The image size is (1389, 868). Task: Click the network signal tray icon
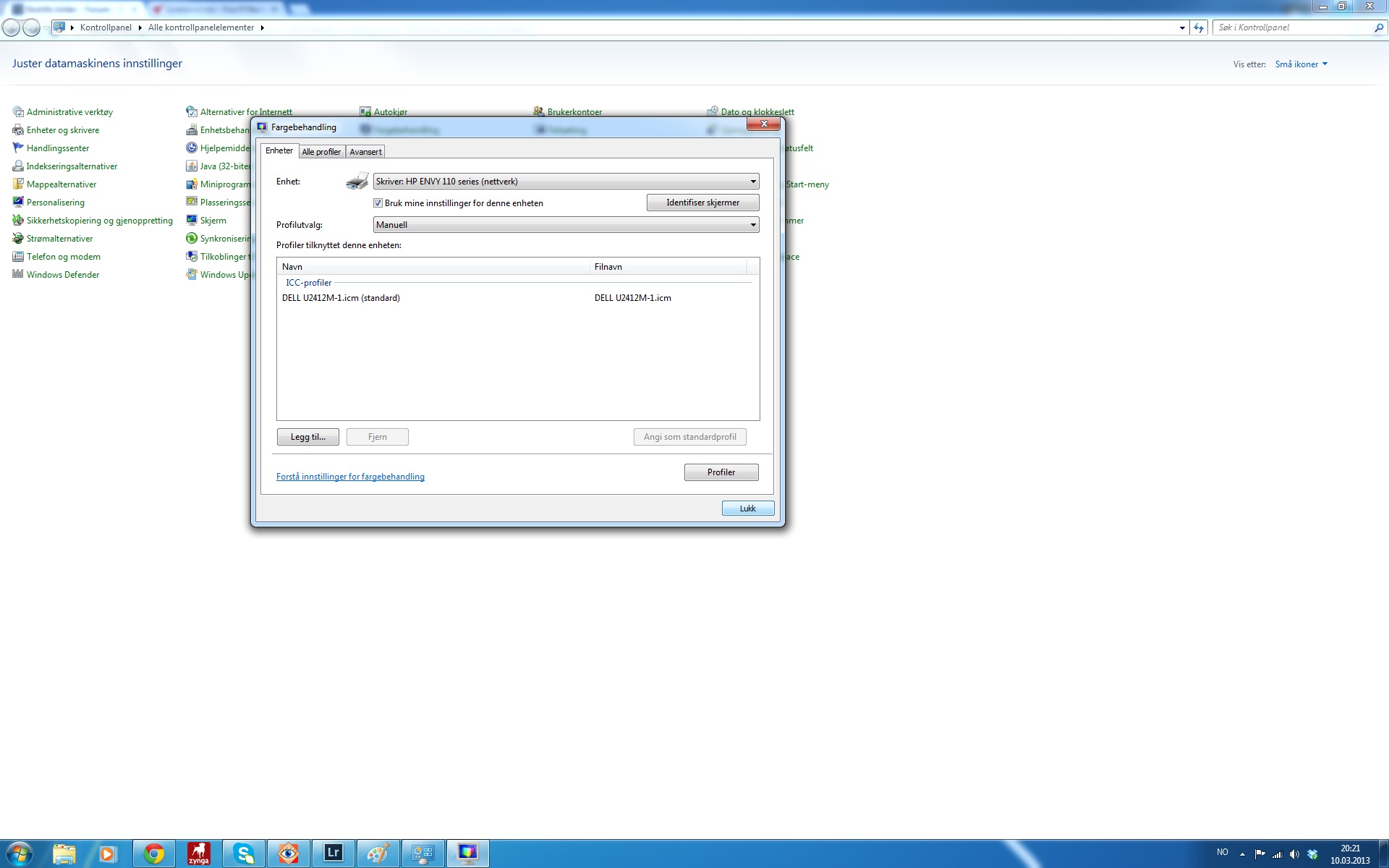tap(1277, 854)
